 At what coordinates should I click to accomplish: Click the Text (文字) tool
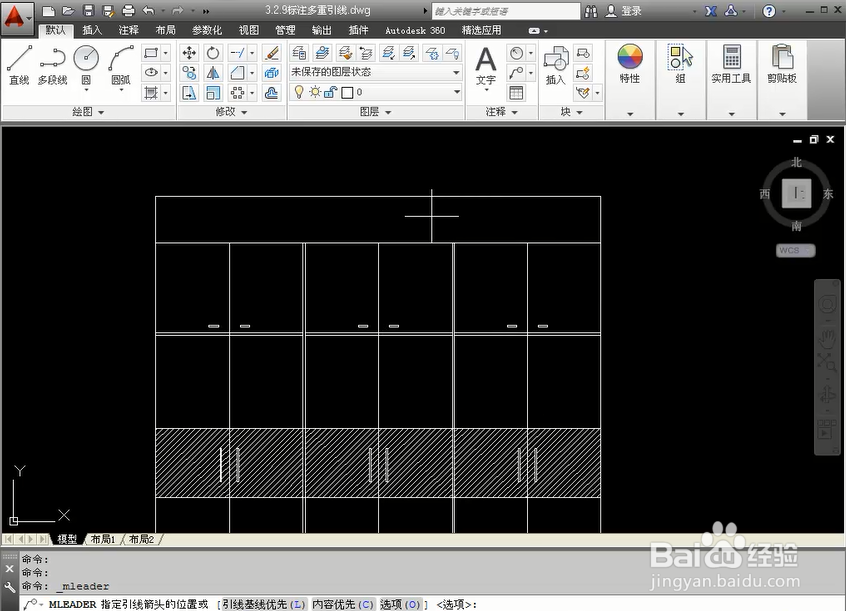[x=486, y=66]
